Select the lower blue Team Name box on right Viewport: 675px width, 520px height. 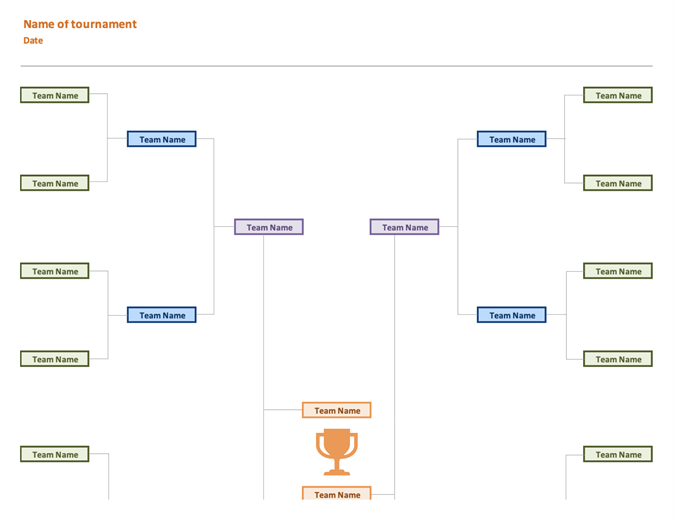[512, 315]
